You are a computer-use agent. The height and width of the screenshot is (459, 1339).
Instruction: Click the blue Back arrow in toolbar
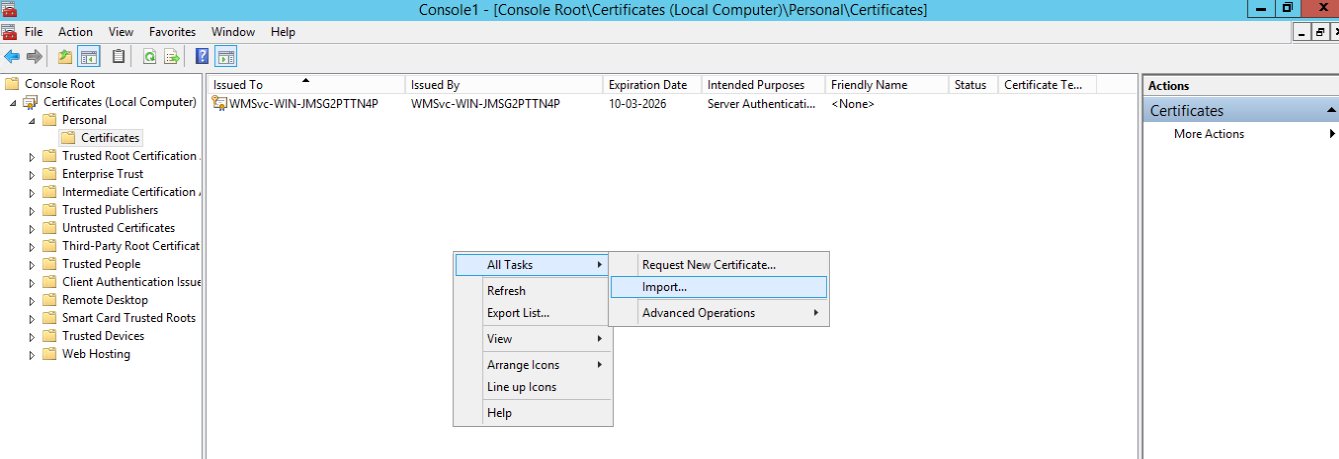pyautogui.click(x=12, y=57)
